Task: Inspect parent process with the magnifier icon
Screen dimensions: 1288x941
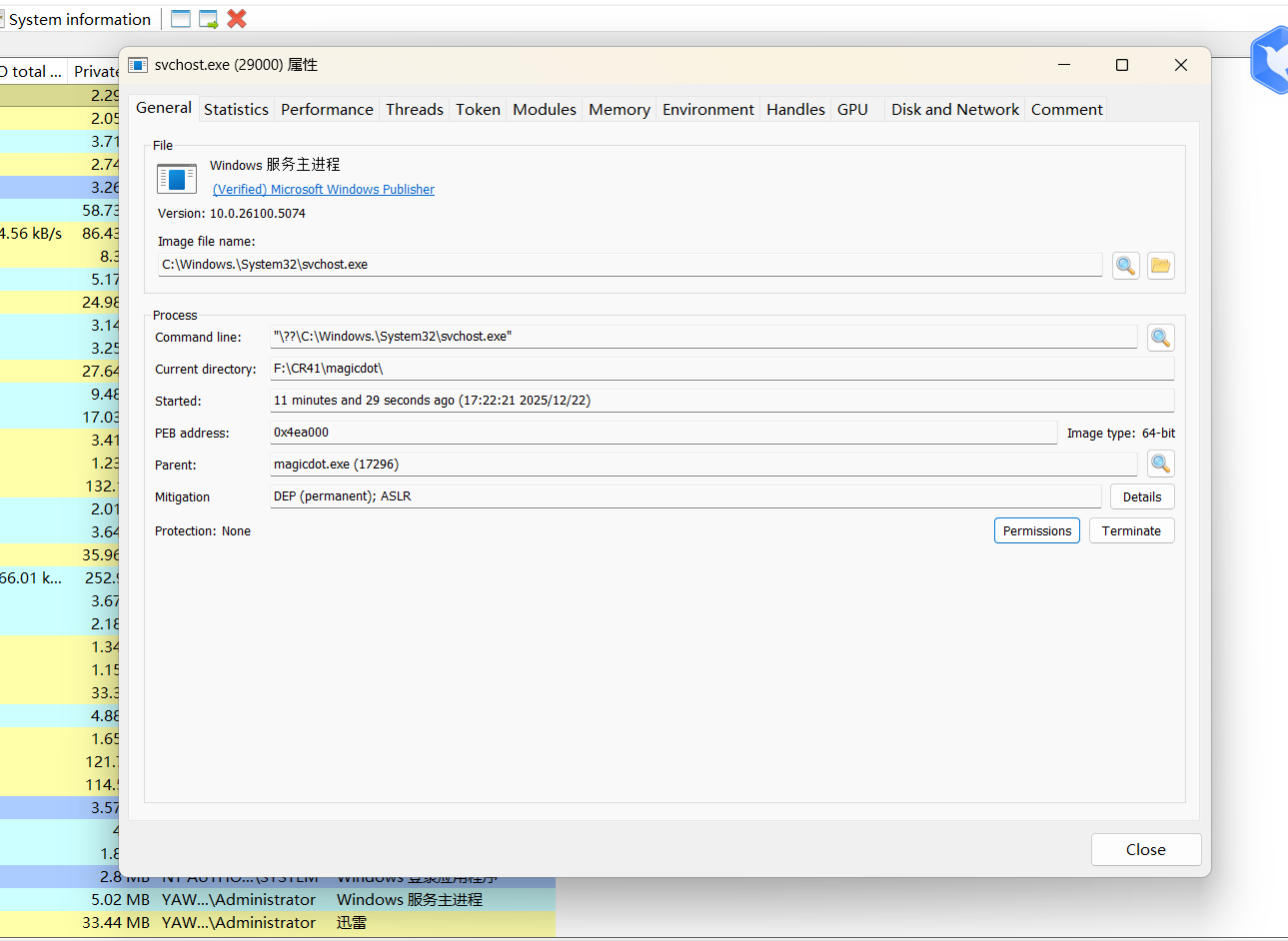Action: point(1160,464)
